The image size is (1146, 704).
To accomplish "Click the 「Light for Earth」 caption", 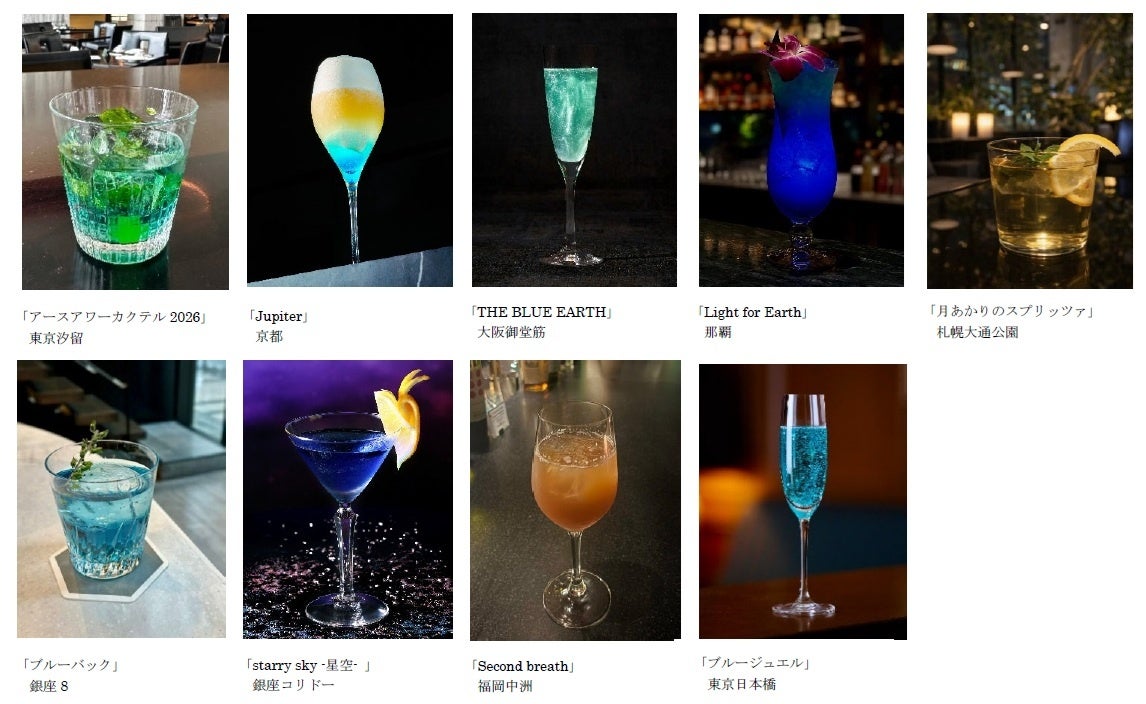I will click(x=753, y=312).
